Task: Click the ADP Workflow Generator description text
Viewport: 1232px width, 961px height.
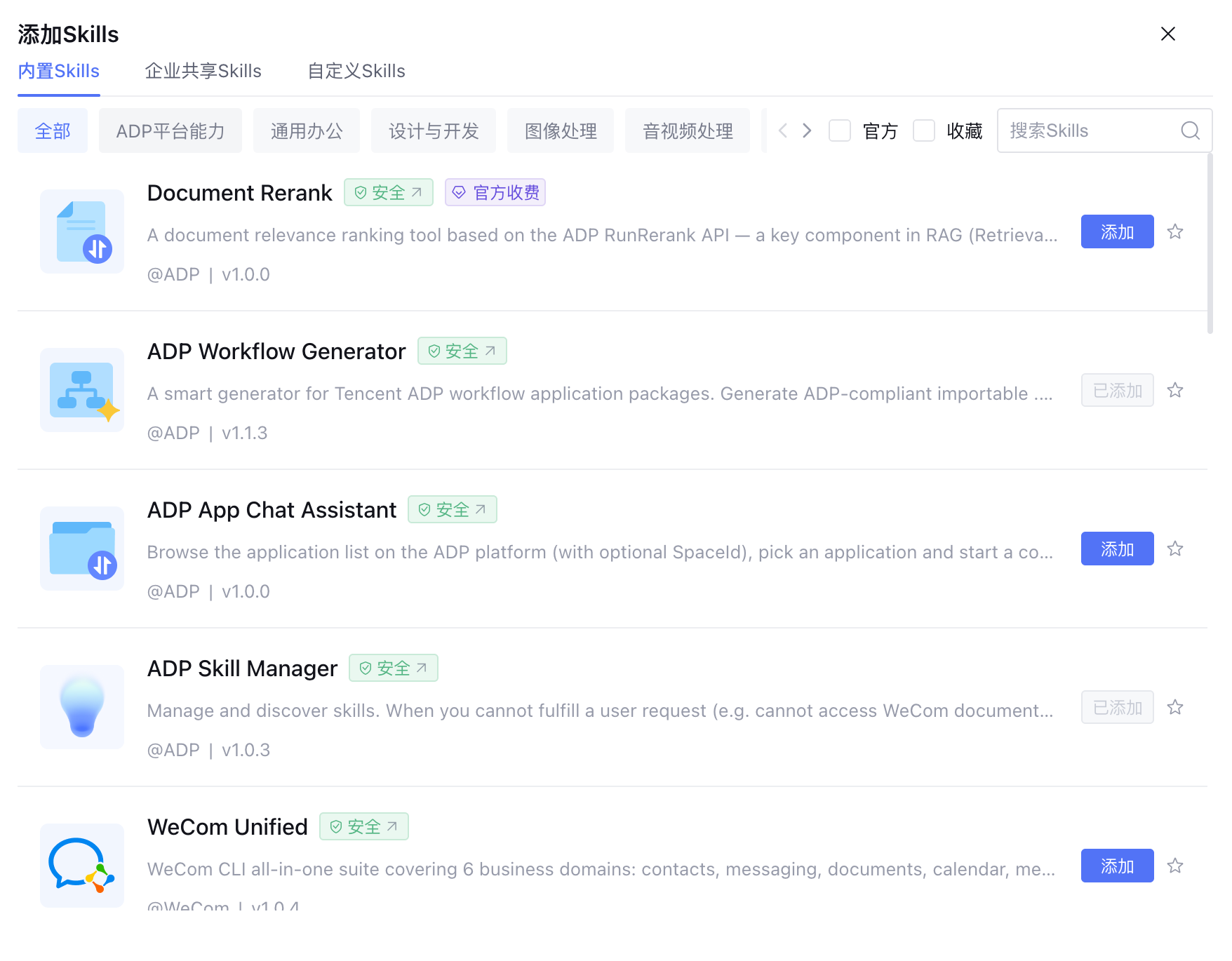Action: (600, 394)
